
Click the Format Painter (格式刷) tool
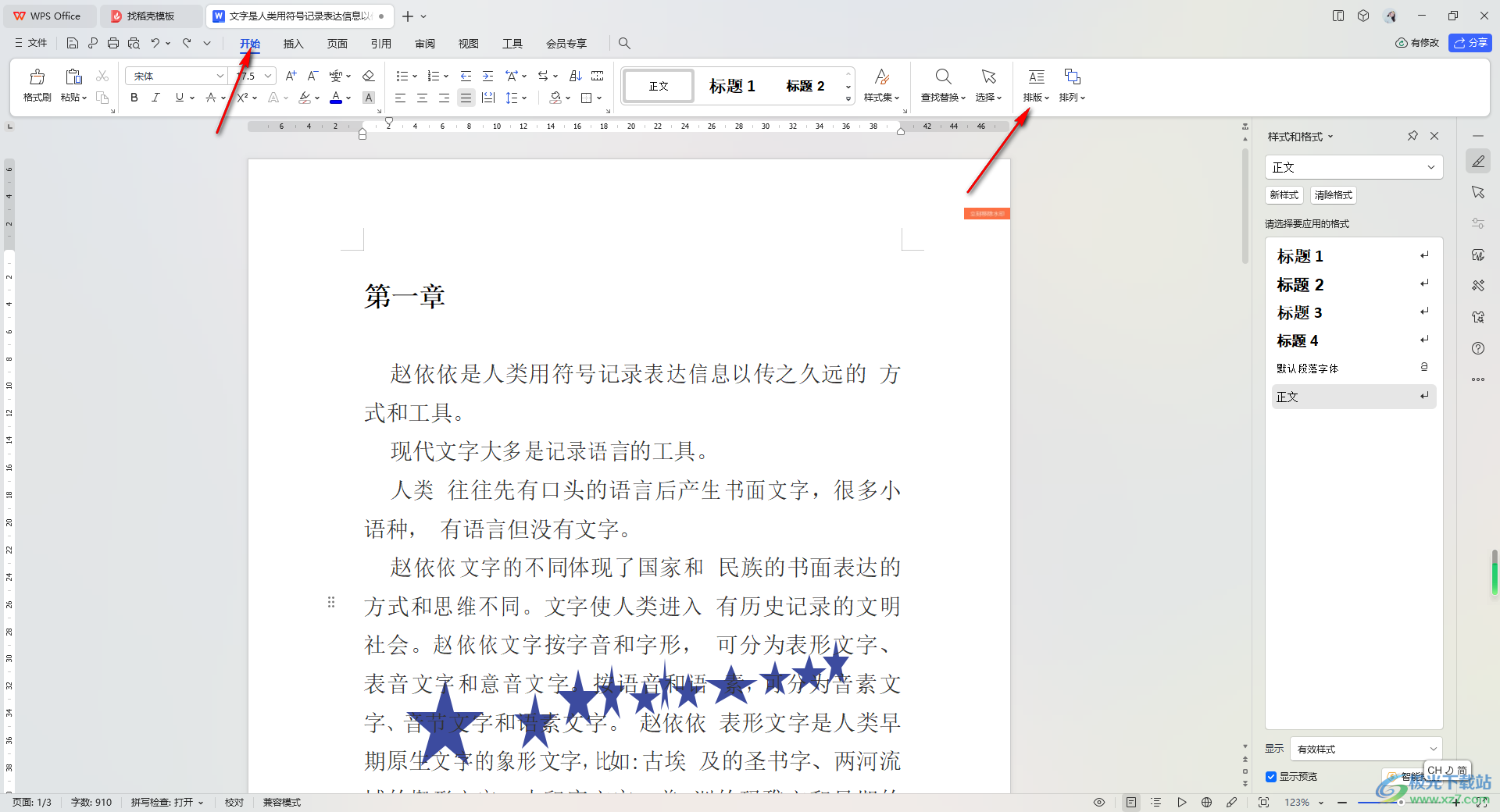[37, 85]
